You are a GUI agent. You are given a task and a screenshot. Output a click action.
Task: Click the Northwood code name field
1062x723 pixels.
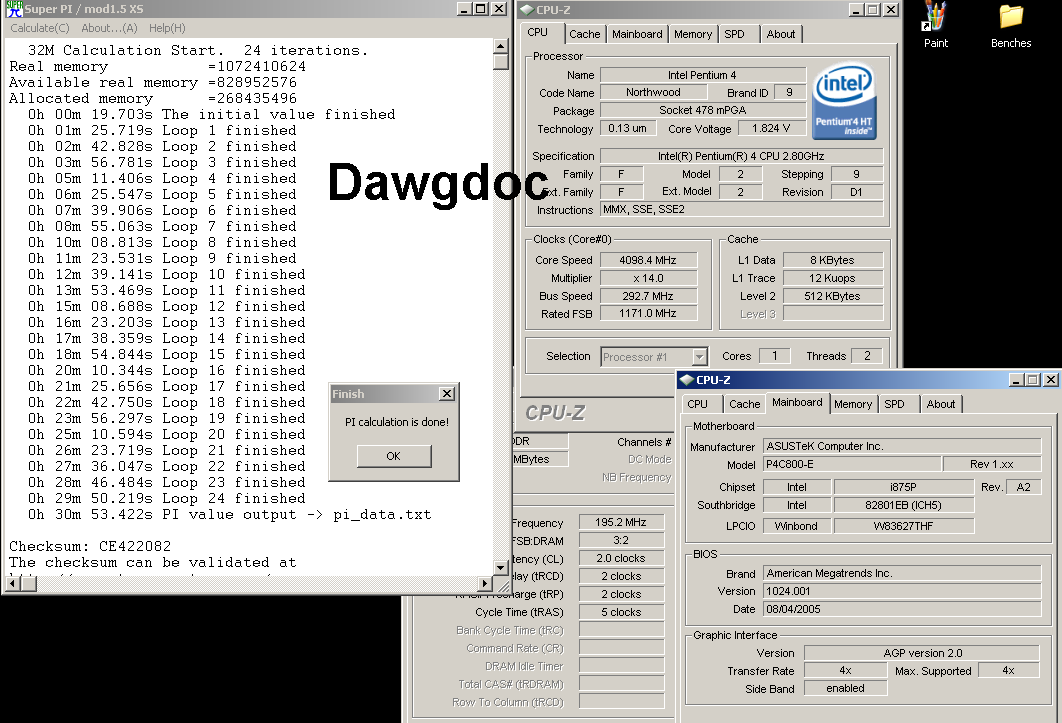(653, 92)
